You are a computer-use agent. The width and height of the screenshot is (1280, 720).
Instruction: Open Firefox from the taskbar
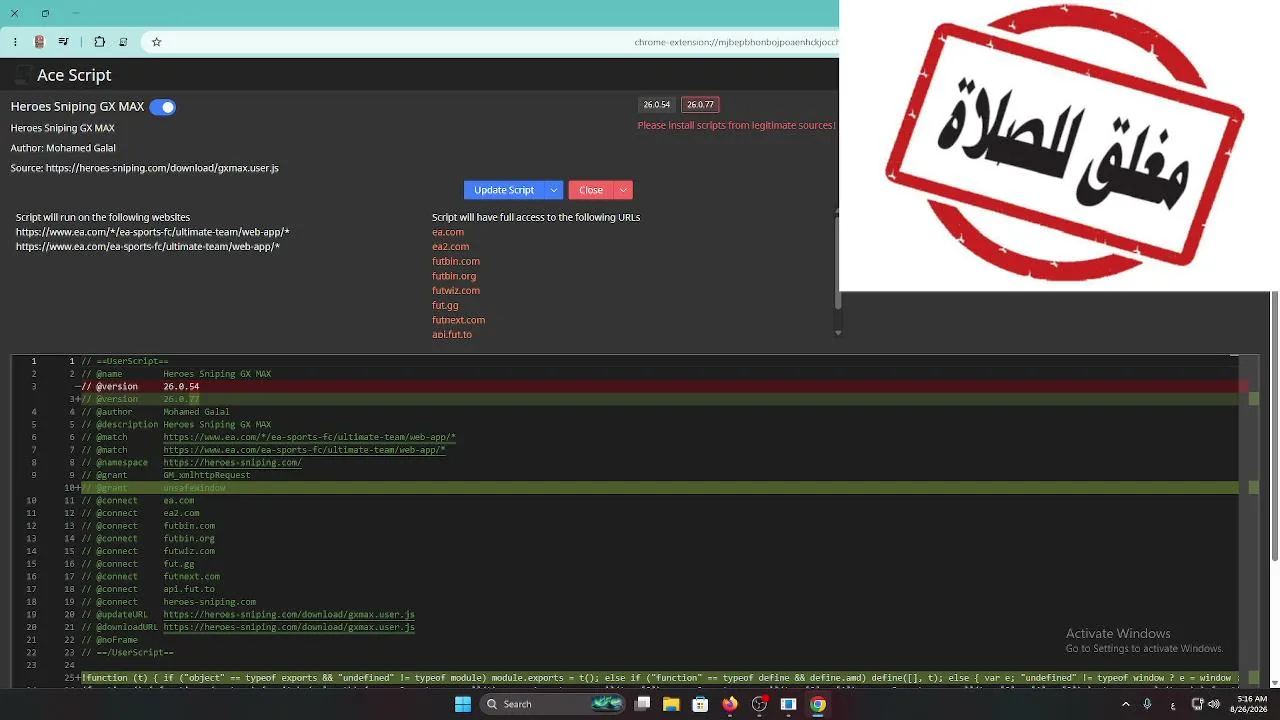730,704
